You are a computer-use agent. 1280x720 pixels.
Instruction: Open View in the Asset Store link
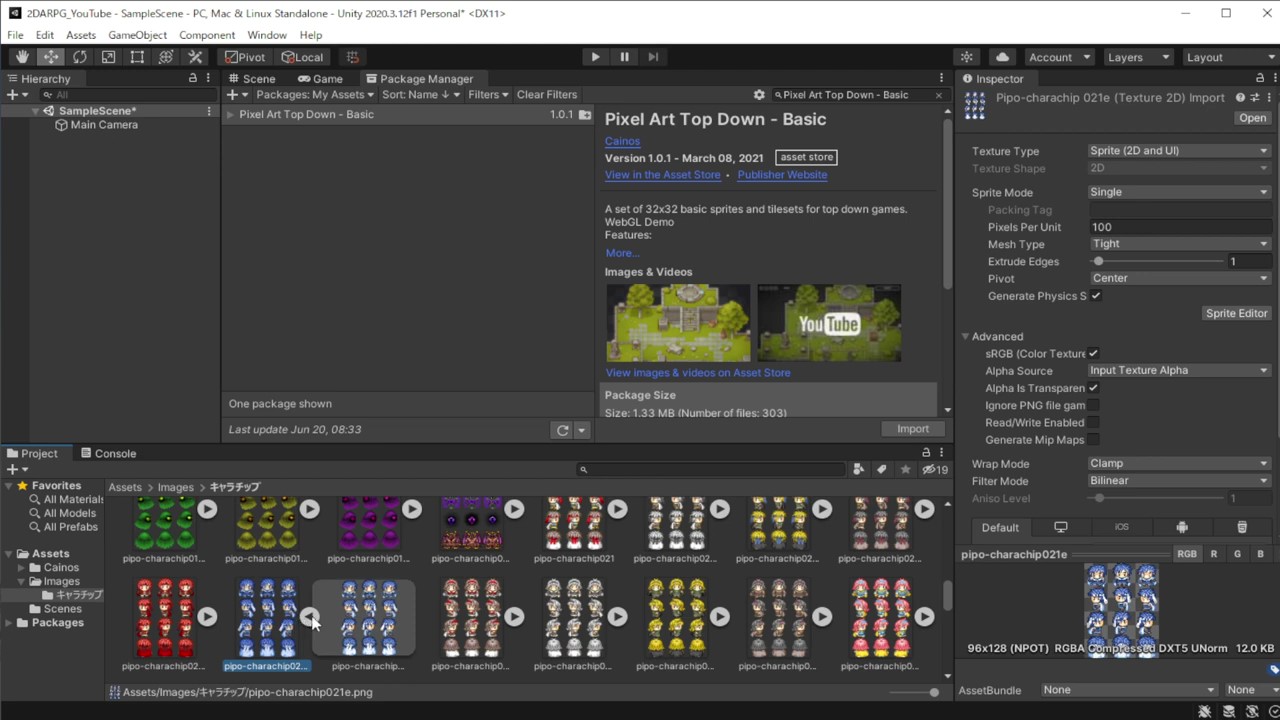662,175
